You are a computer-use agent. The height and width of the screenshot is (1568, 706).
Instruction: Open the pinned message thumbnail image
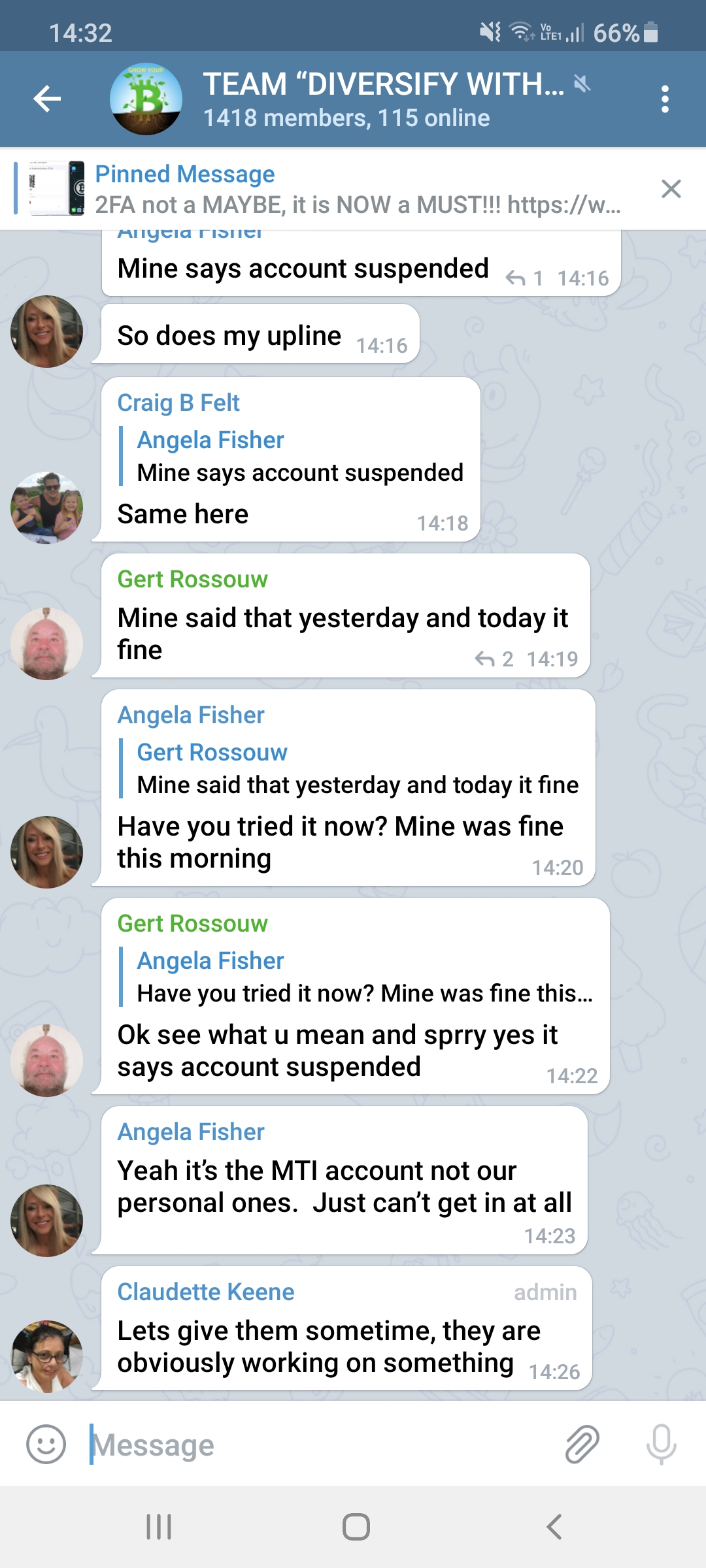(56, 189)
